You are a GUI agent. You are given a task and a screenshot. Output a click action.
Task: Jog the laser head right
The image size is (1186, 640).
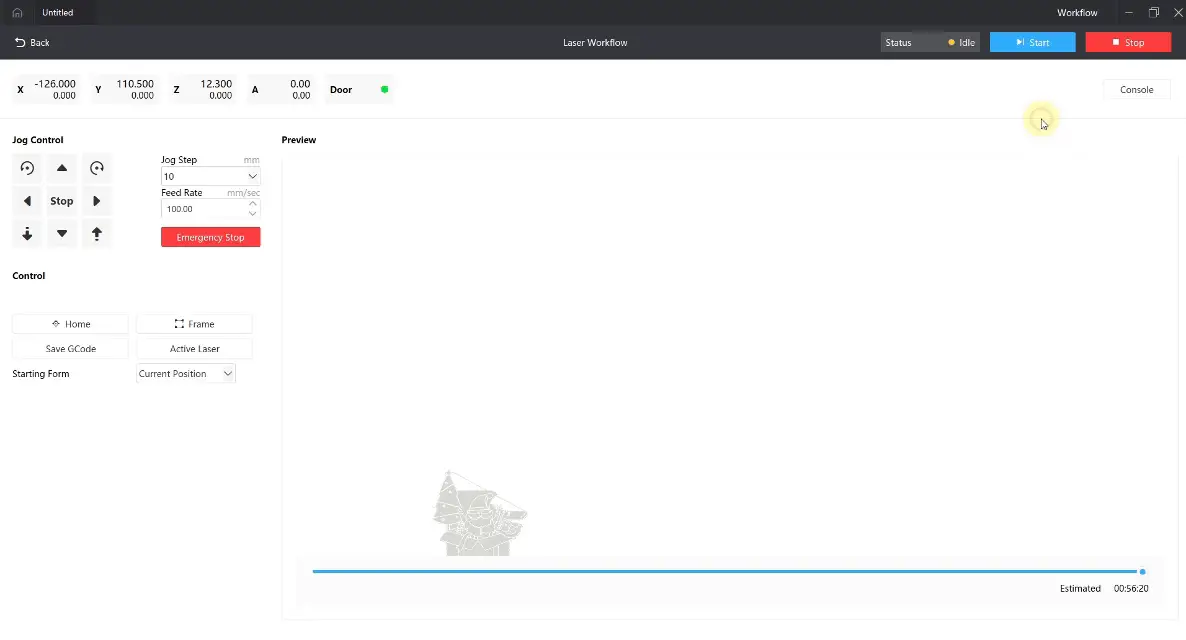click(97, 201)
